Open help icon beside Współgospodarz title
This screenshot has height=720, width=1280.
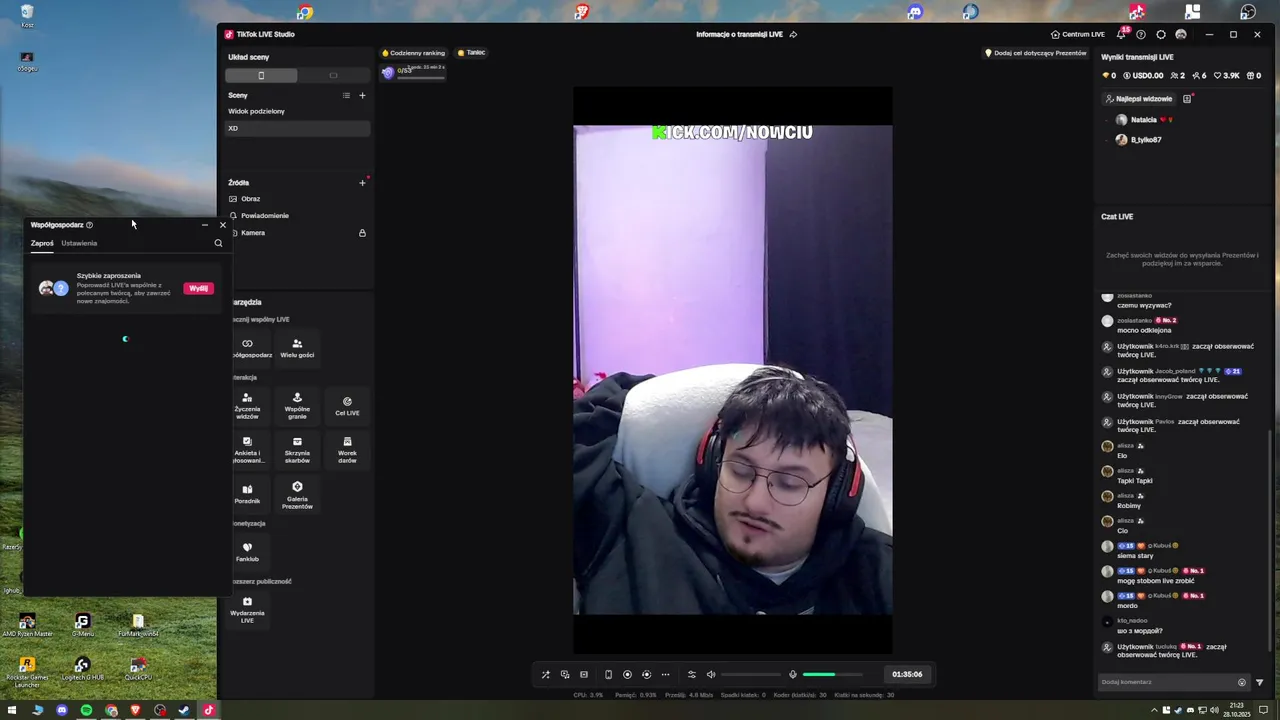[x=89, y=225]
